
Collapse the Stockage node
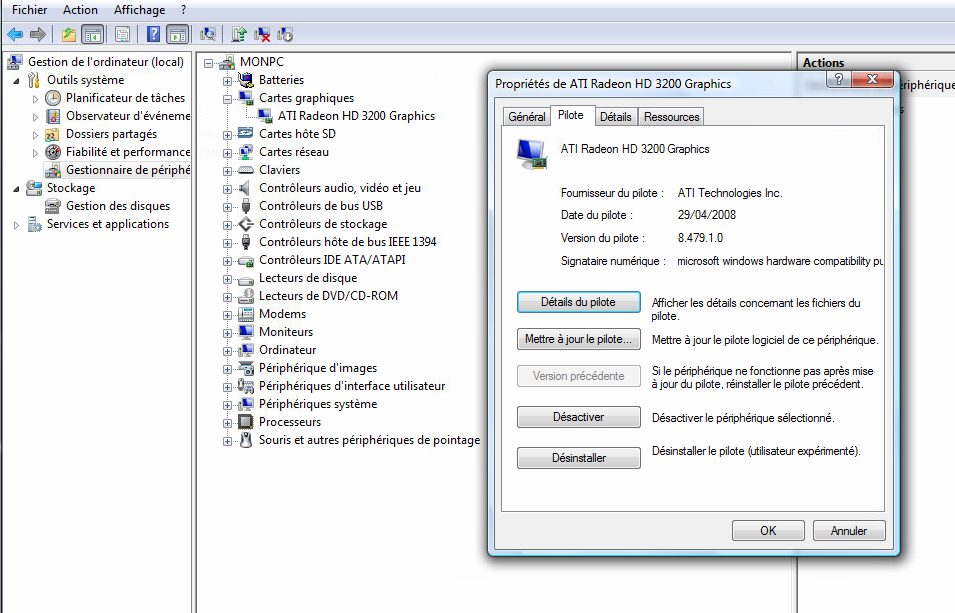[x=16, y=189]
